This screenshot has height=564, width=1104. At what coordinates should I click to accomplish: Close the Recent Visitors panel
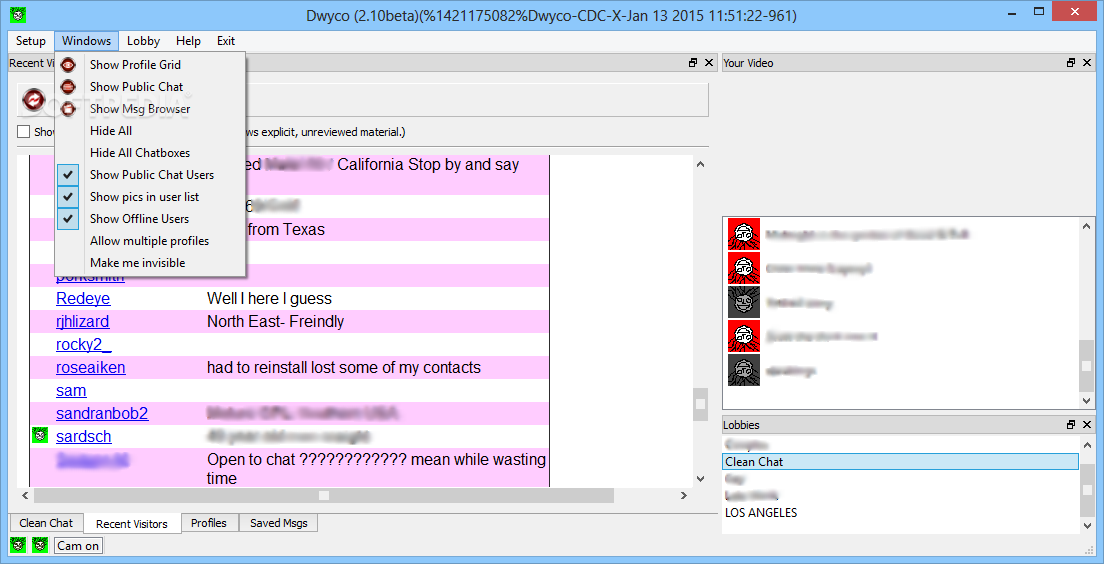pyautogui.click(x=709, y=63)
